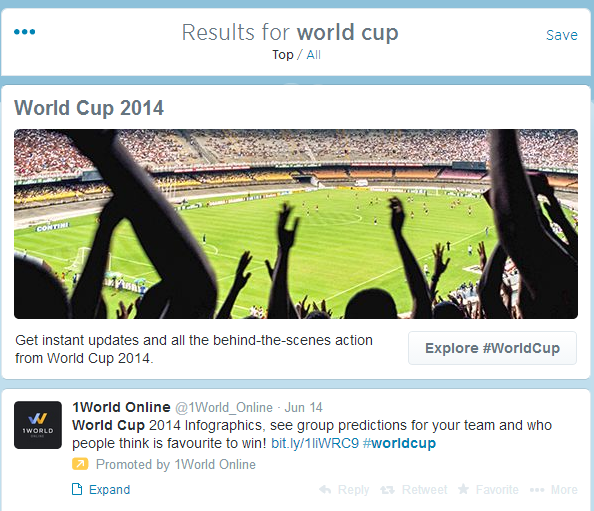Click the Explore #WorldCup button

(492, 348)
